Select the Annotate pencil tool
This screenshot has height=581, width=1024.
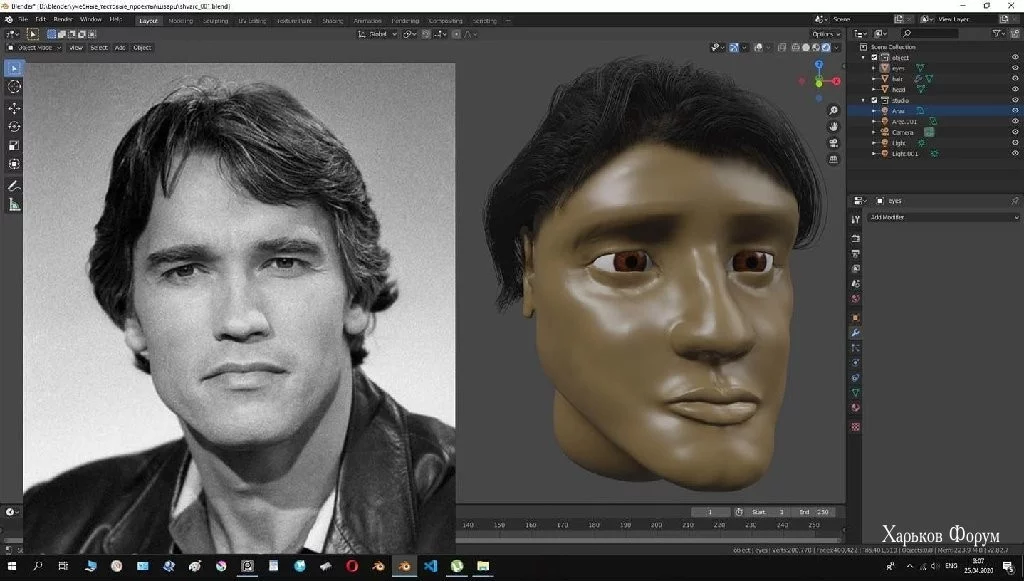pos(14,186)
